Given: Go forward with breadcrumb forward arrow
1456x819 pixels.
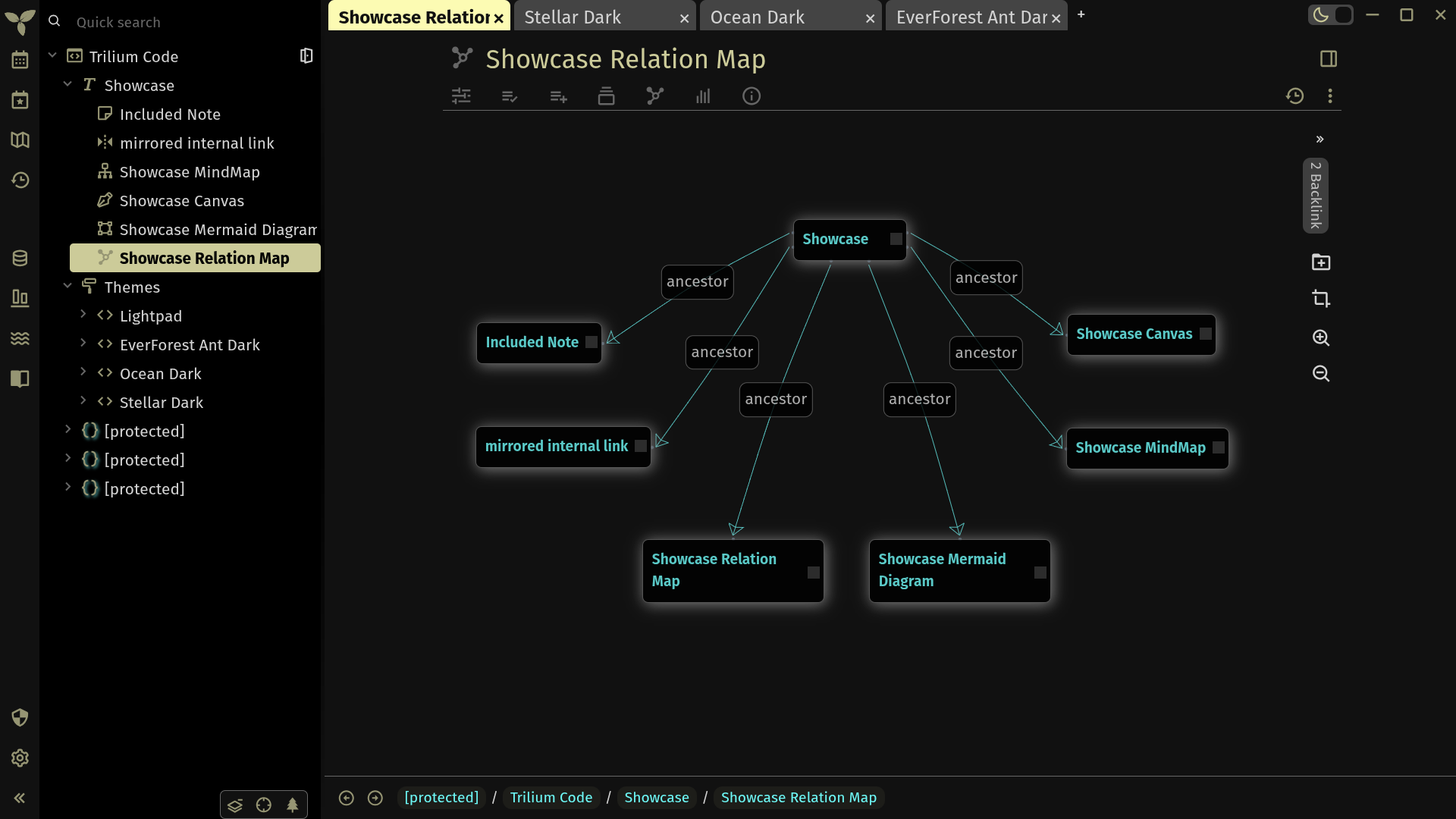Looking at the screenshot, I should [x=375, y=798].
